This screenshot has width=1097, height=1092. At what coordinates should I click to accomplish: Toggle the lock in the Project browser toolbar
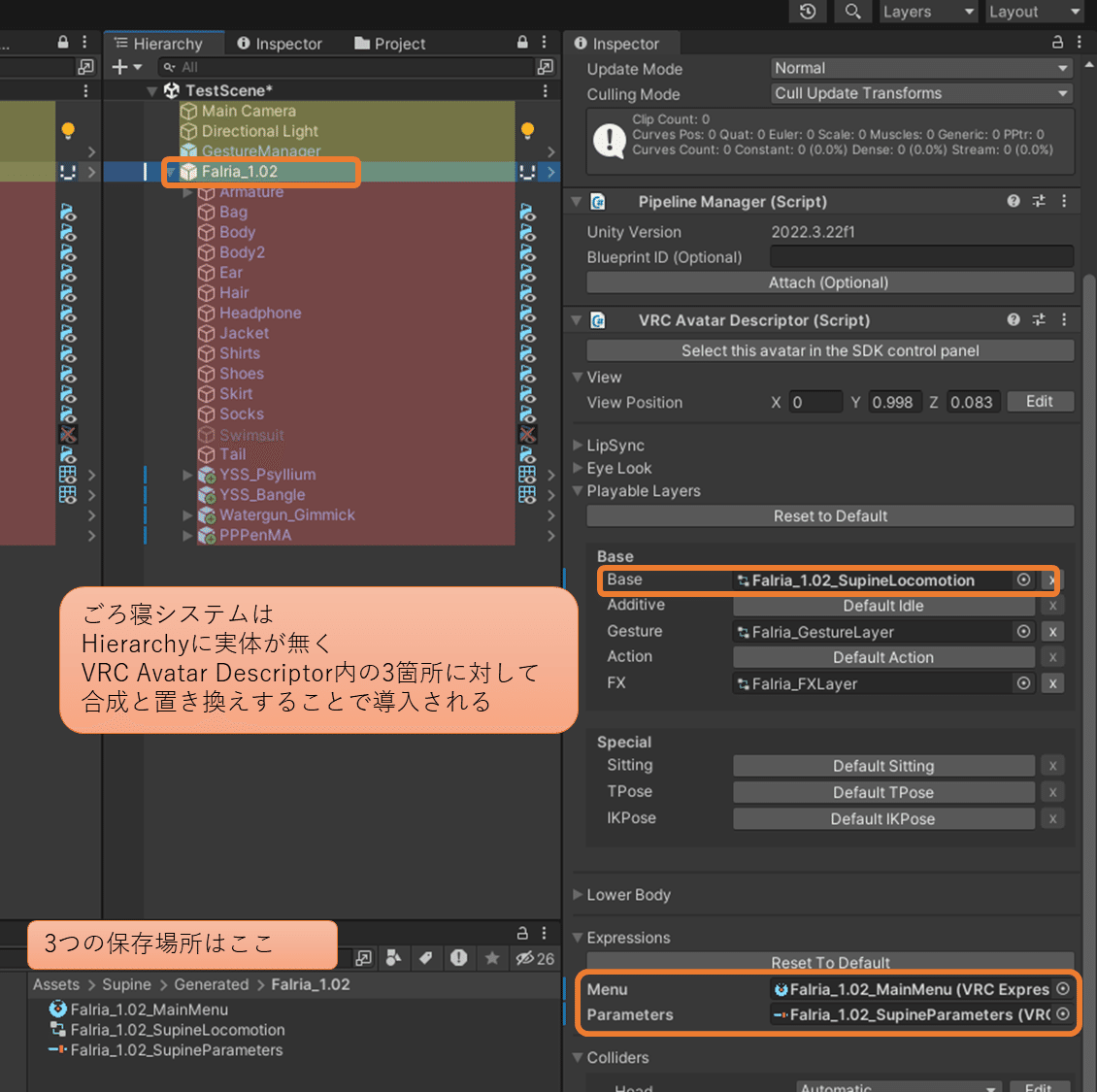pyautogui.click(x=522, y=933)
